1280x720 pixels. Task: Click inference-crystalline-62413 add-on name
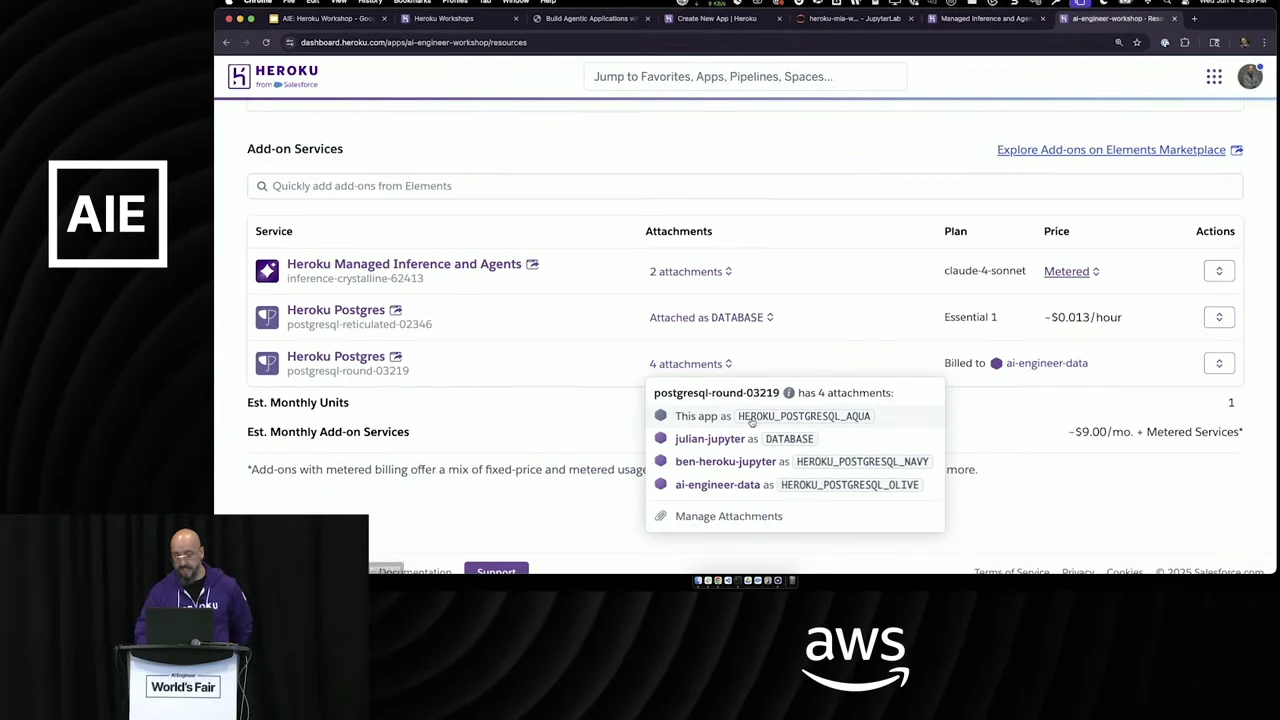coord(355,279)
